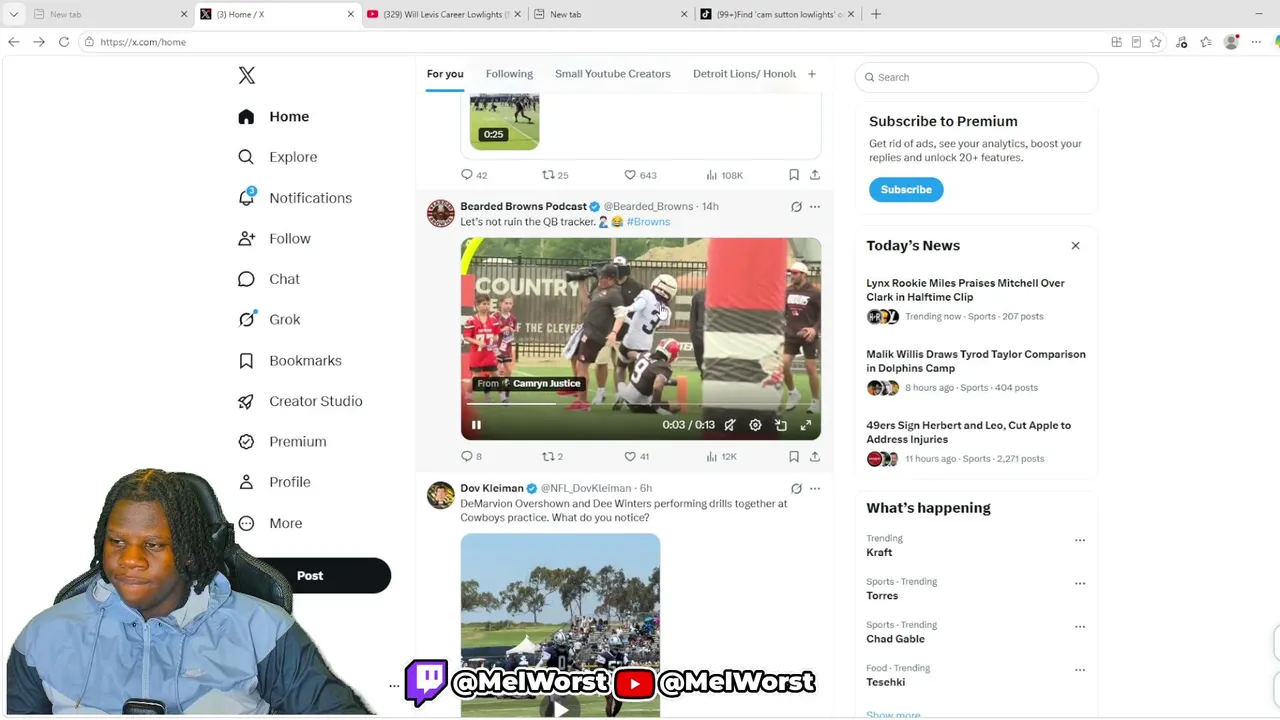1280x720 pixels.
Task: Subscribe to Premium
Action: pyautogui.click(x=906, y=190)
